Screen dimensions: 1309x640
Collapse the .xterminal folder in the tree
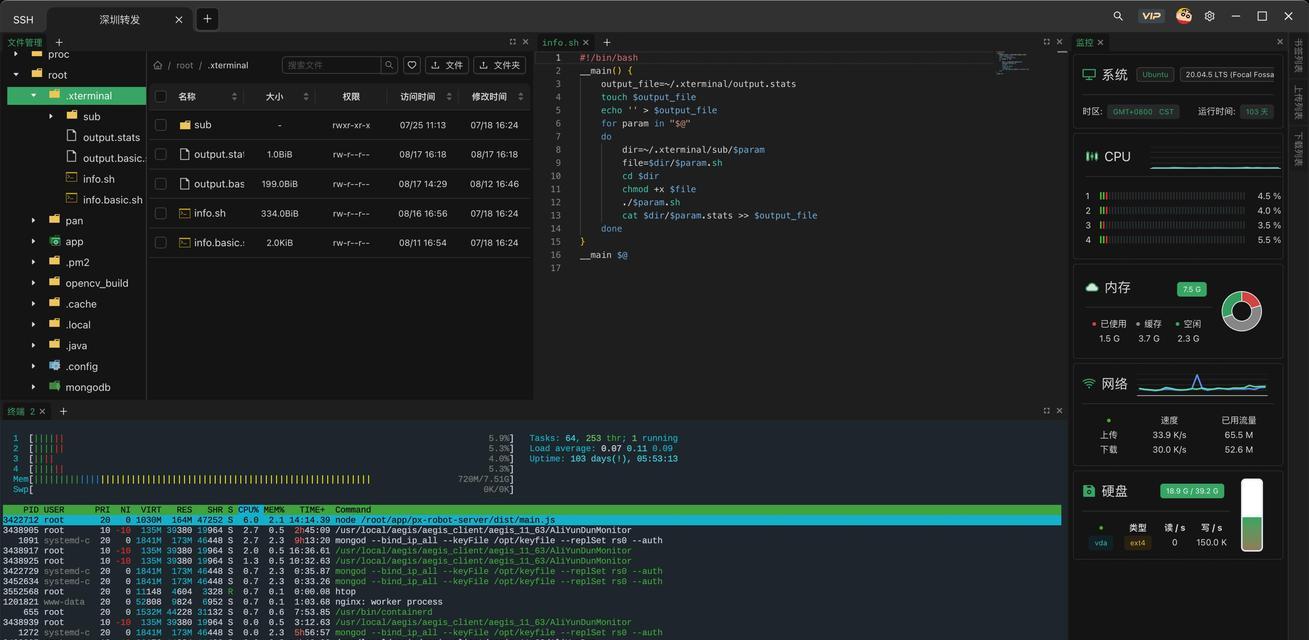pyautogui.click(x=33, y=96)
